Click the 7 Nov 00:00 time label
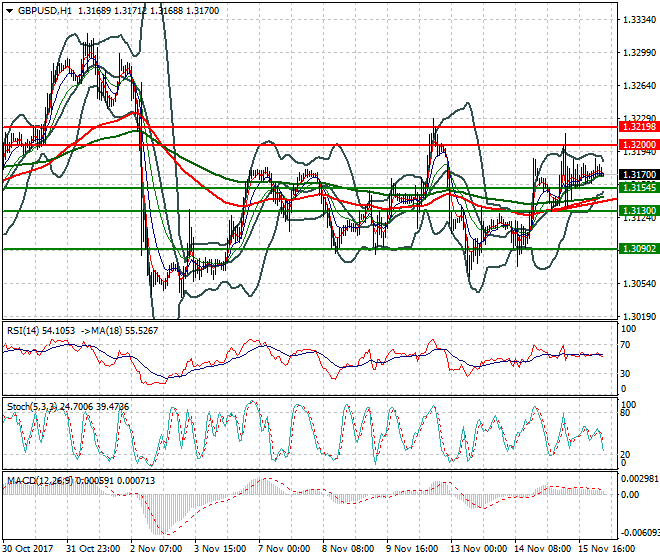Screen dimensions: 660x560 point(285,549)
